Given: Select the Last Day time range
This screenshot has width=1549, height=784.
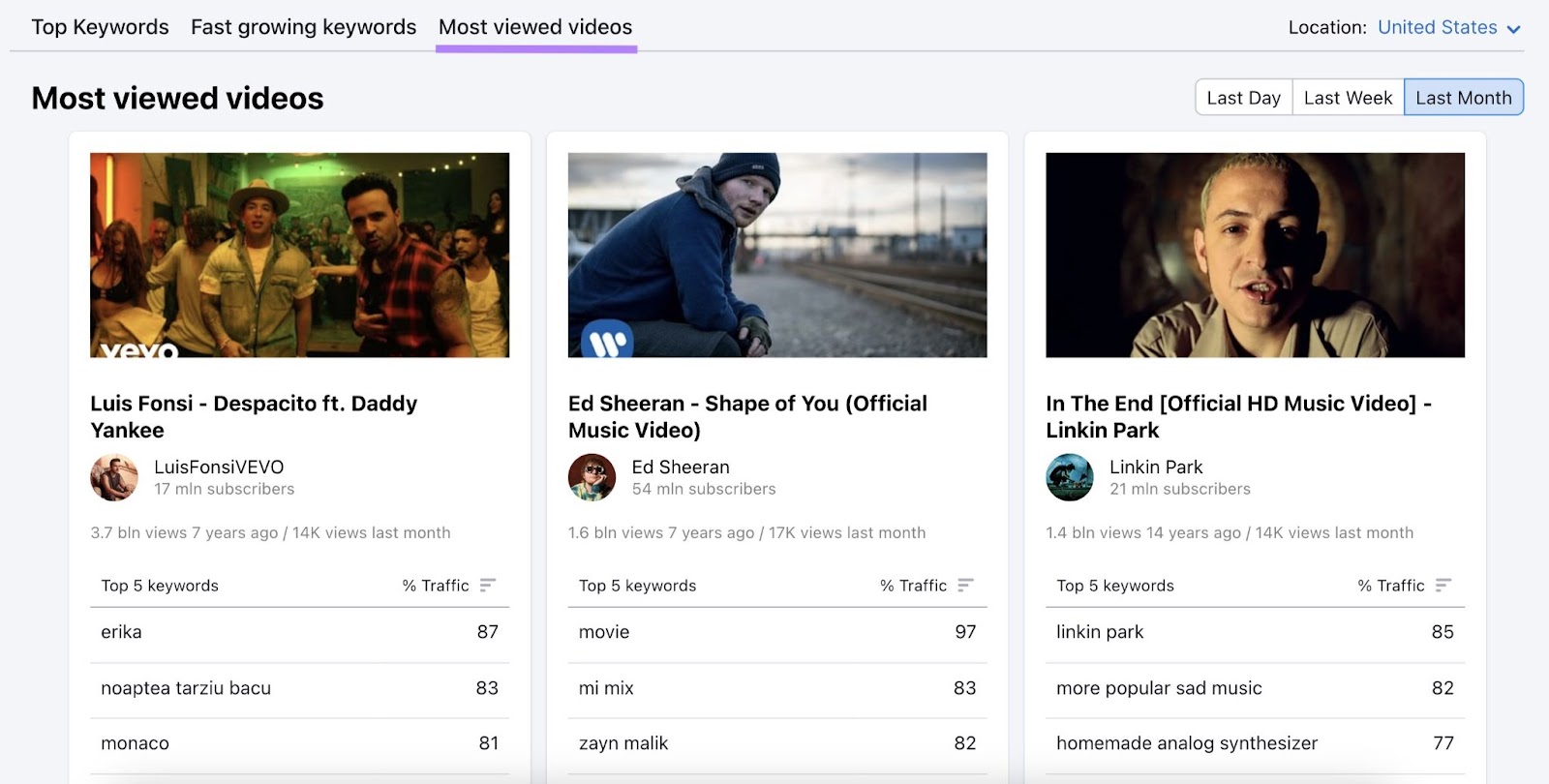Looking at the screenshot, I should [1243, 98].
